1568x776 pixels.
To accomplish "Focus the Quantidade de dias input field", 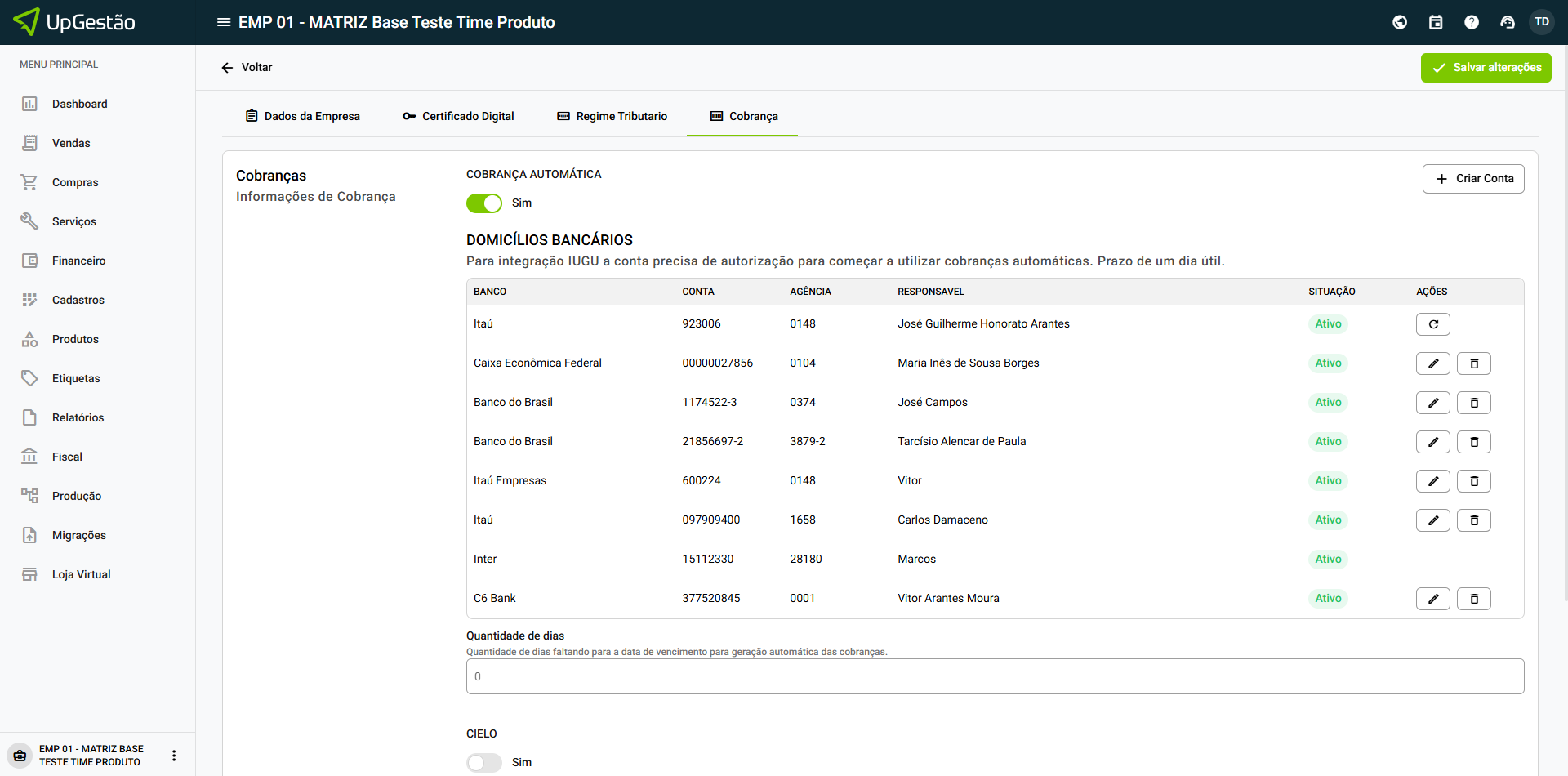I will (994, 676).
